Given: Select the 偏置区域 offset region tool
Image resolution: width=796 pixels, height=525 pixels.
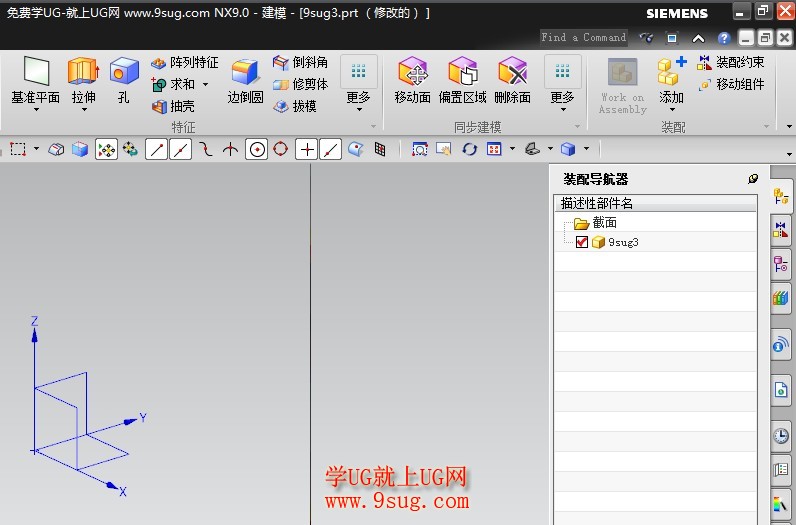Looking at the screenshot, I should [x=462, y=80].
